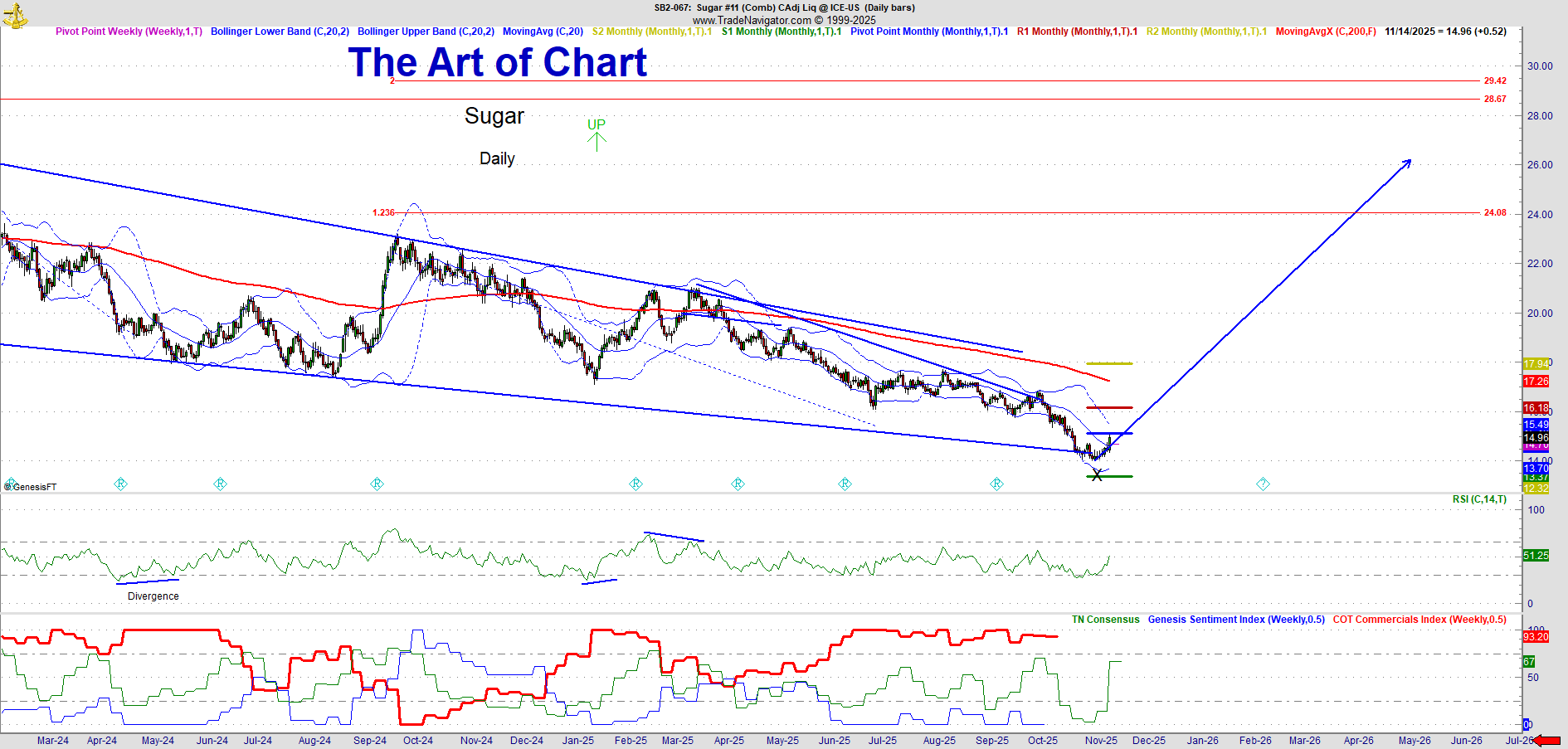Click the red 17.26 price tag on the axis

point(1536,382)
